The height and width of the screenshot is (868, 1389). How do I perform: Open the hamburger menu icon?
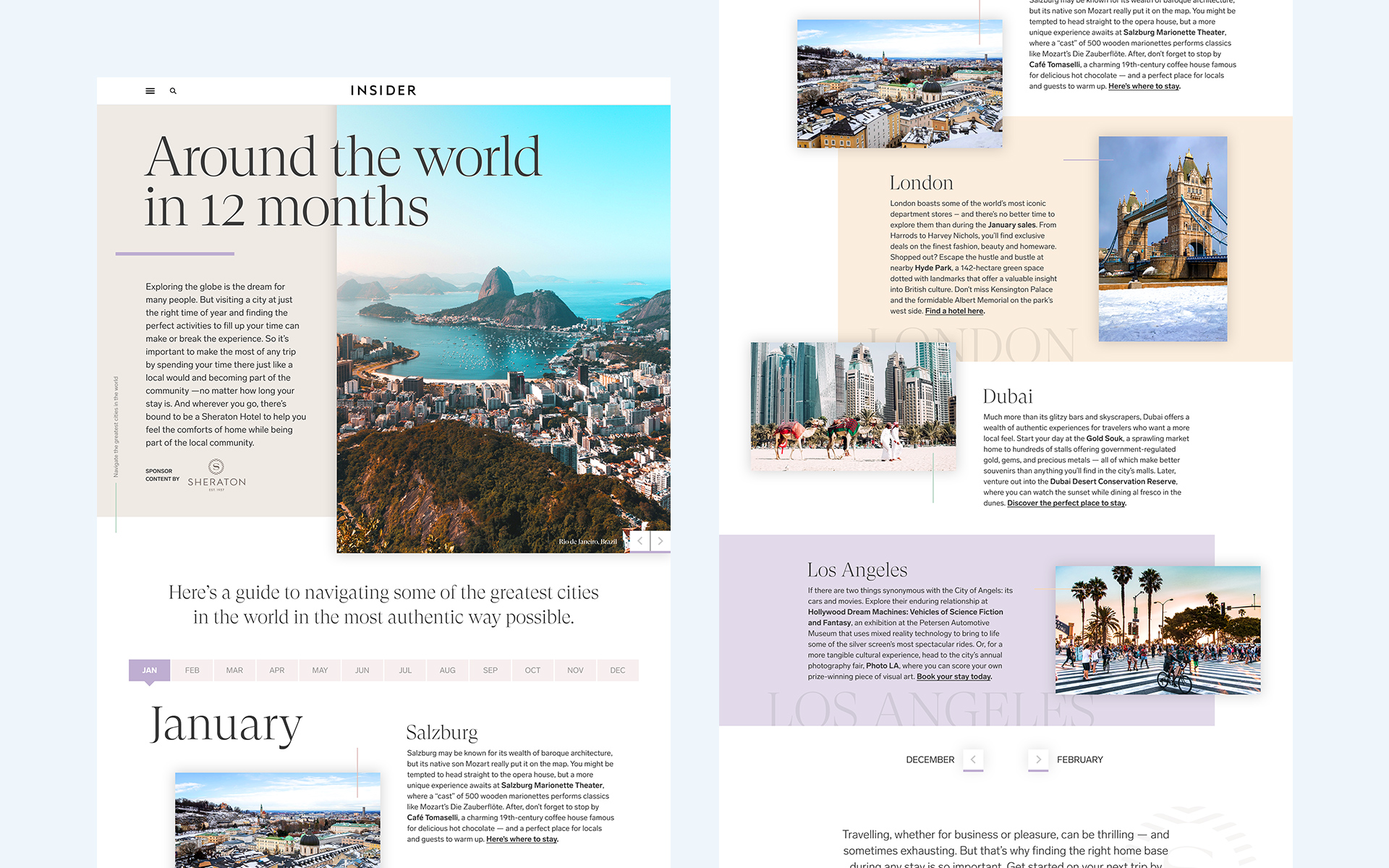[x=150, y=91]
